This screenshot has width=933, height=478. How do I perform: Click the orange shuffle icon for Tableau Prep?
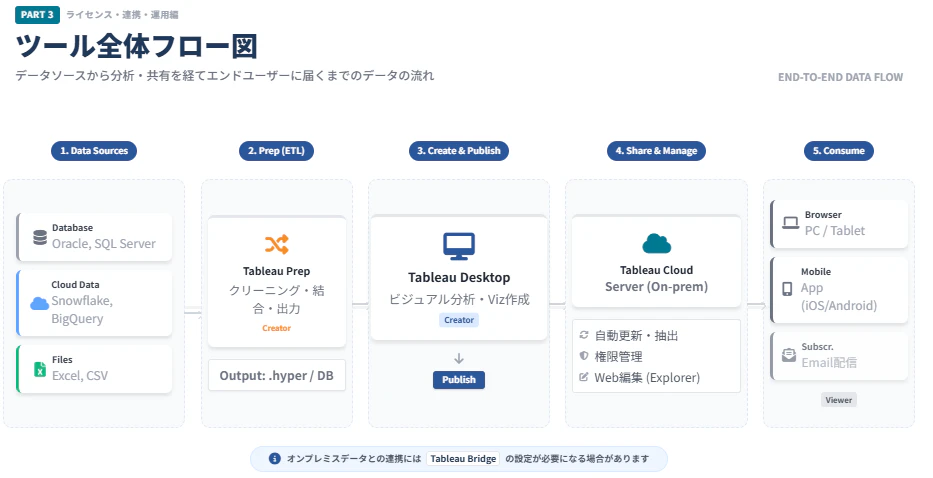(x=277, y=244)
